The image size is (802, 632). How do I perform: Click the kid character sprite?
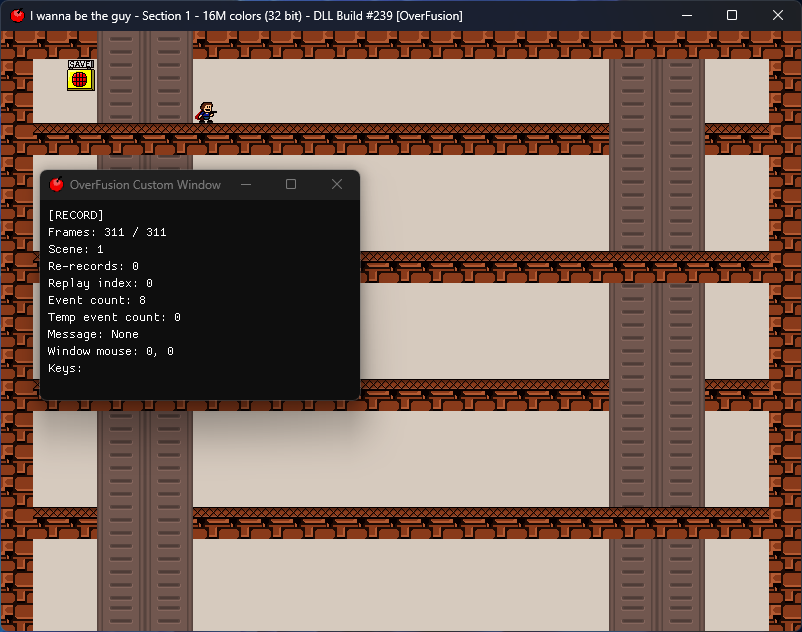tap(206, 112)
